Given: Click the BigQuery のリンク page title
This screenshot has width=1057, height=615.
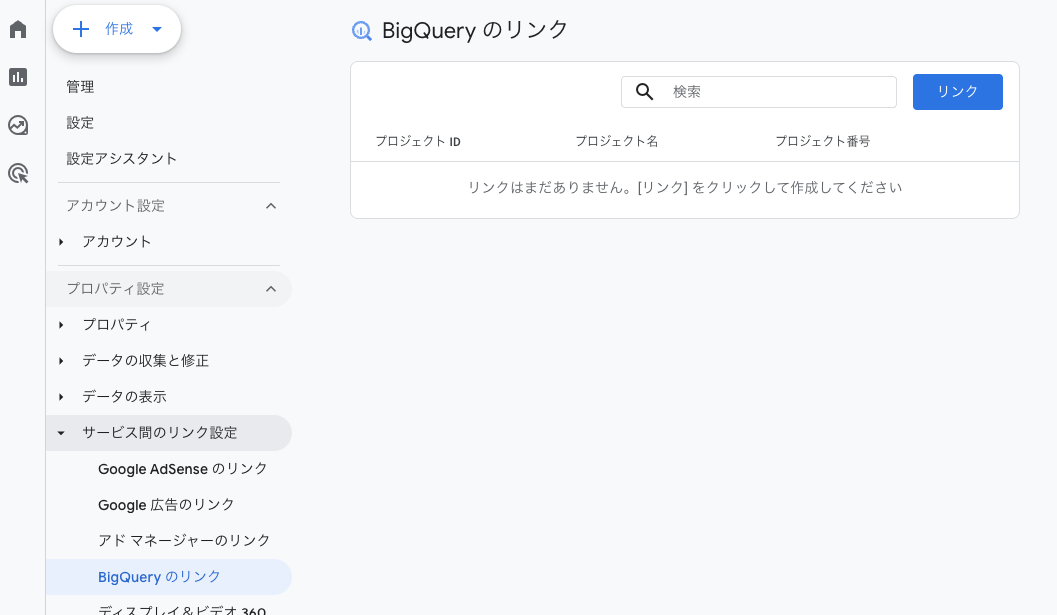Looking at the screenshot, I should [x=475, y=31].
